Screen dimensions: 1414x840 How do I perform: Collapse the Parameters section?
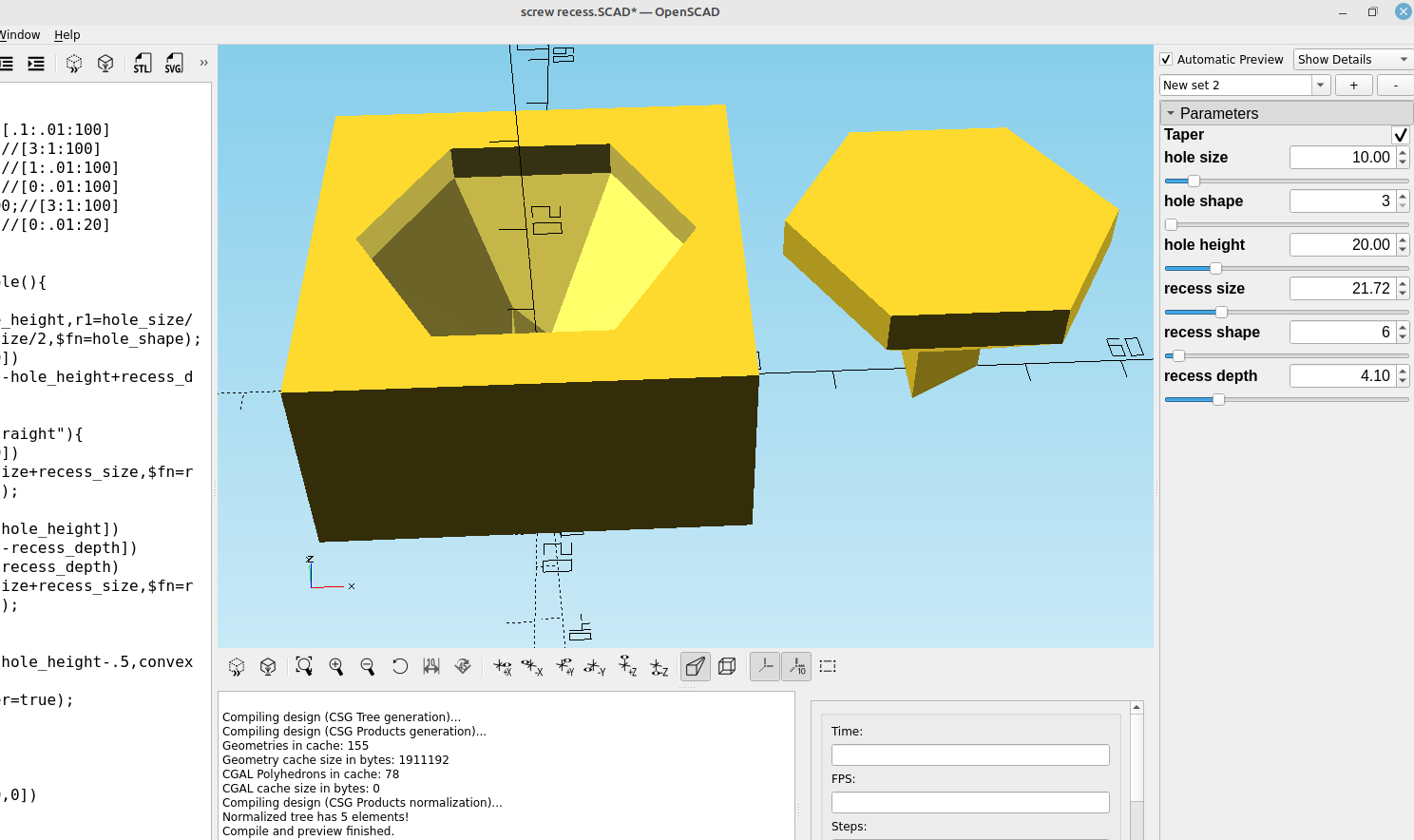(1171, 112)
